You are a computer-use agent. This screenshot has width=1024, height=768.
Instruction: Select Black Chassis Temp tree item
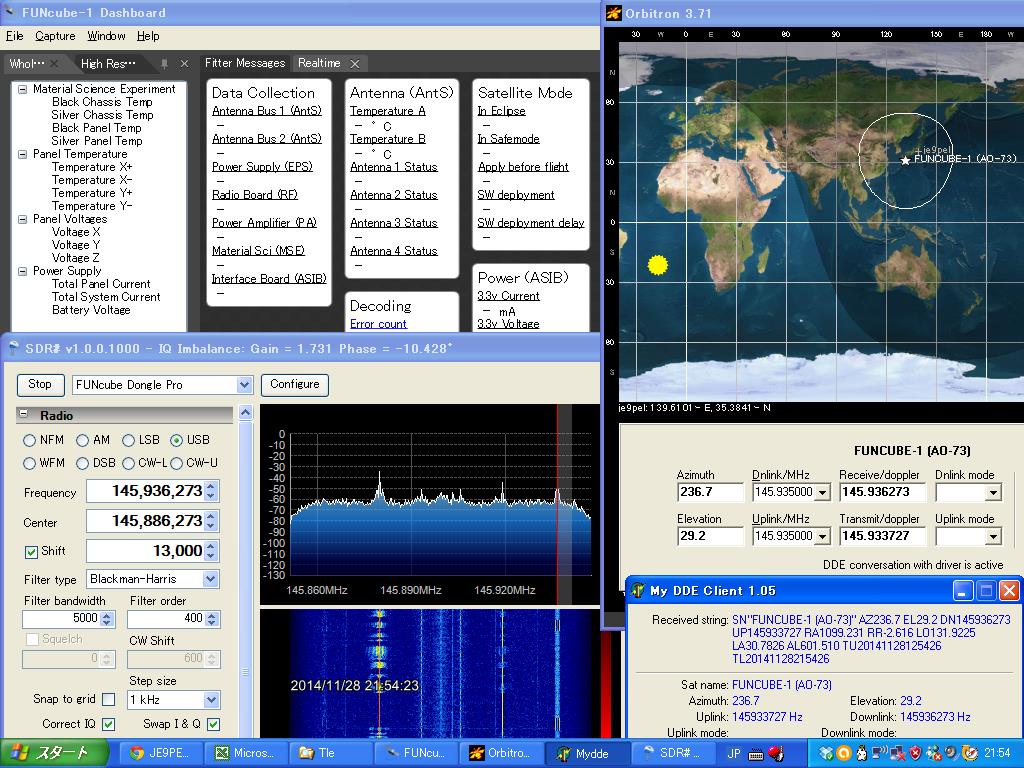pos(102,102)
